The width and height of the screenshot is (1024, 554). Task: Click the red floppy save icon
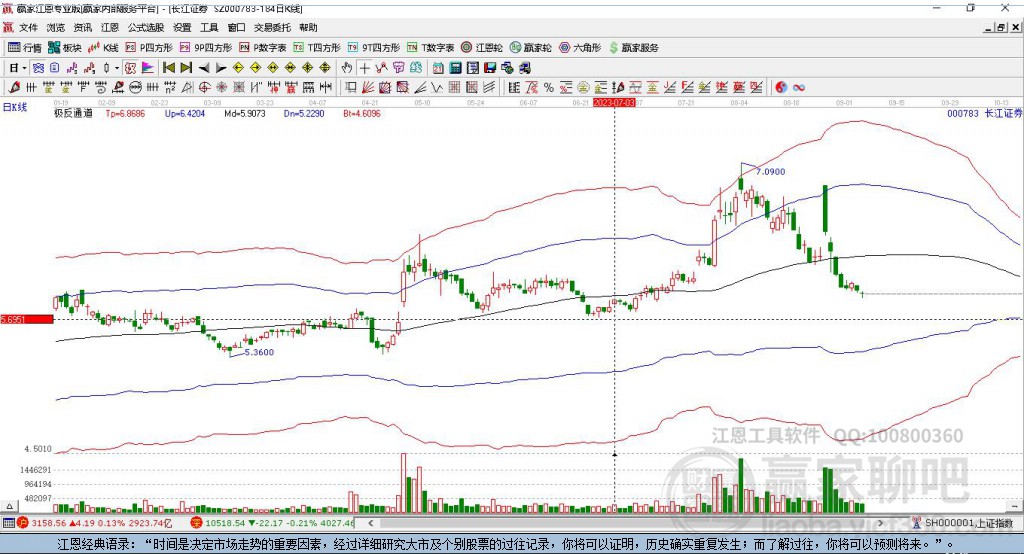click(490, 68)
